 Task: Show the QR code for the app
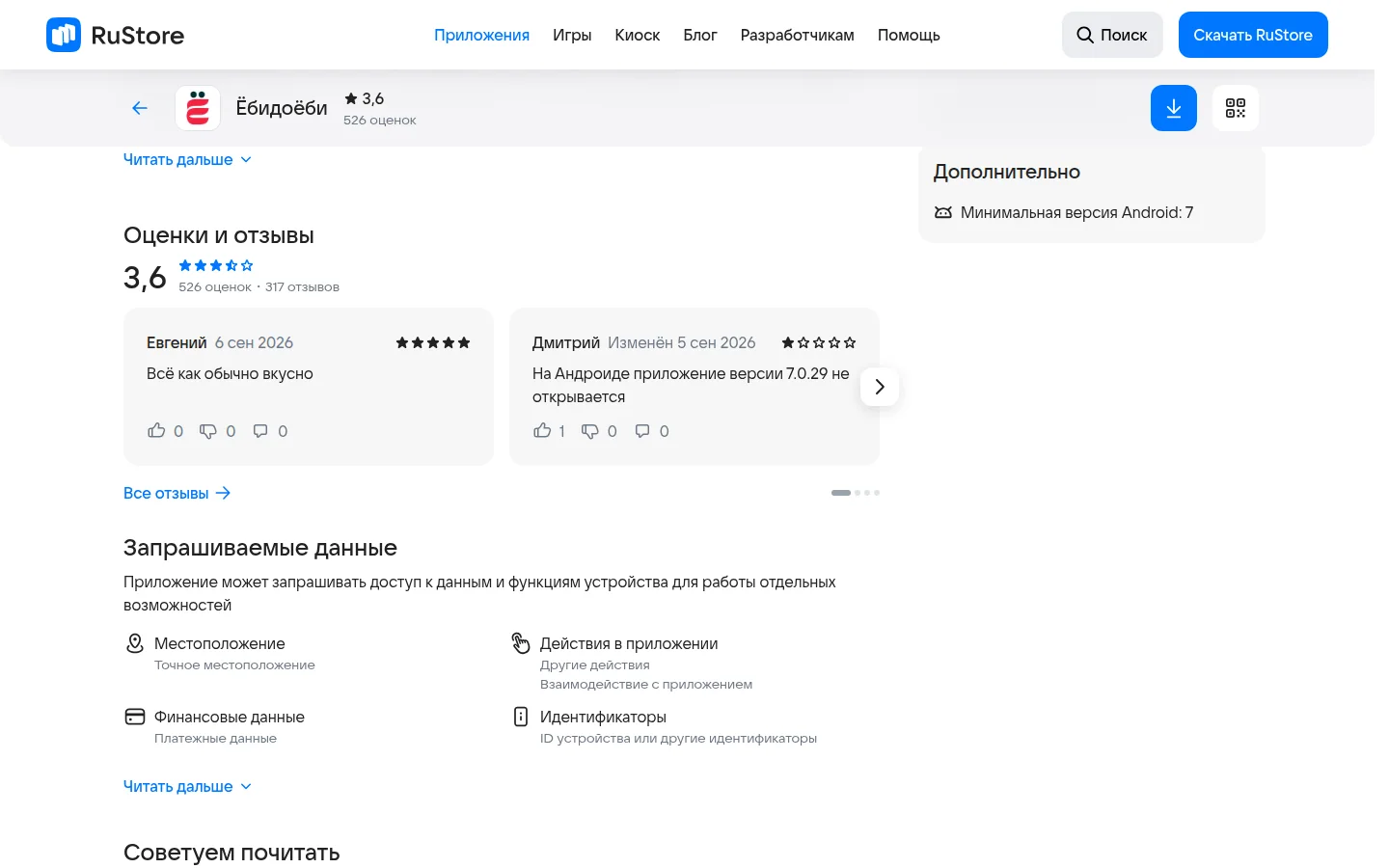click(1236, 108)
